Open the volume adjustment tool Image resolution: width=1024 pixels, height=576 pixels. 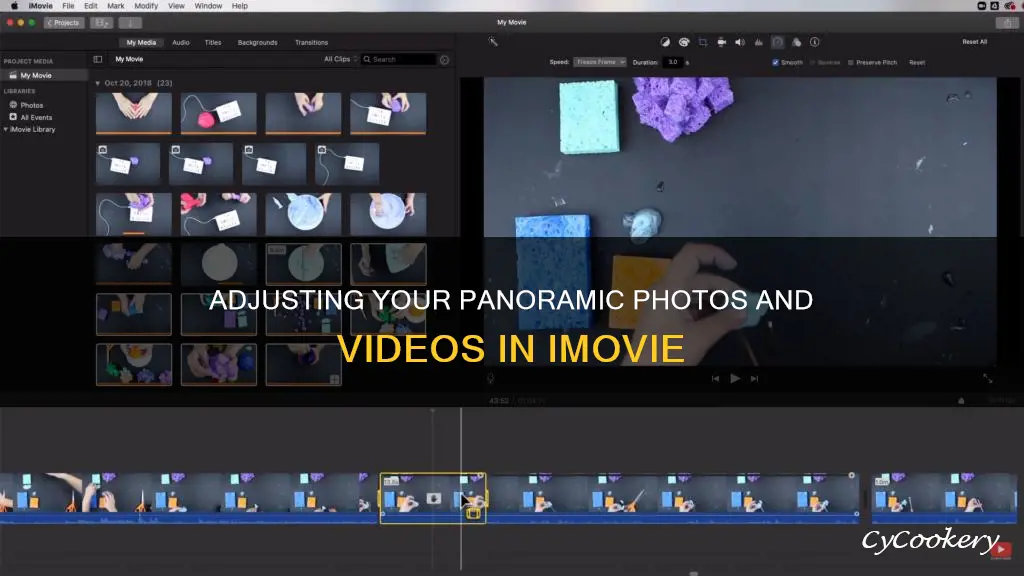[x=740, y=42]
